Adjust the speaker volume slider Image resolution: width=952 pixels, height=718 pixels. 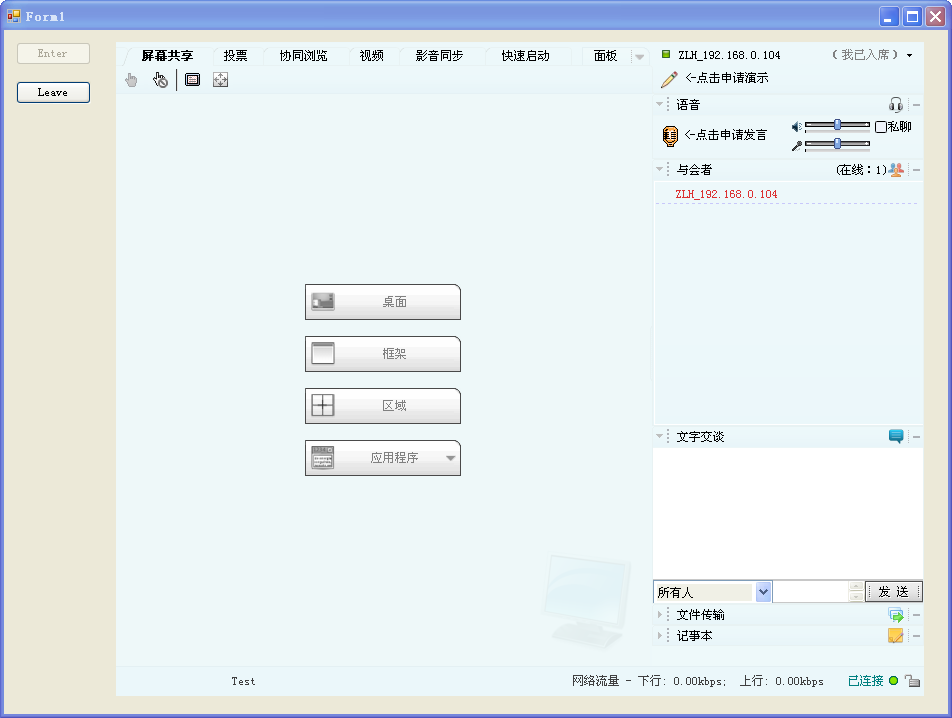pyautogui.click(x=837, y=125)
